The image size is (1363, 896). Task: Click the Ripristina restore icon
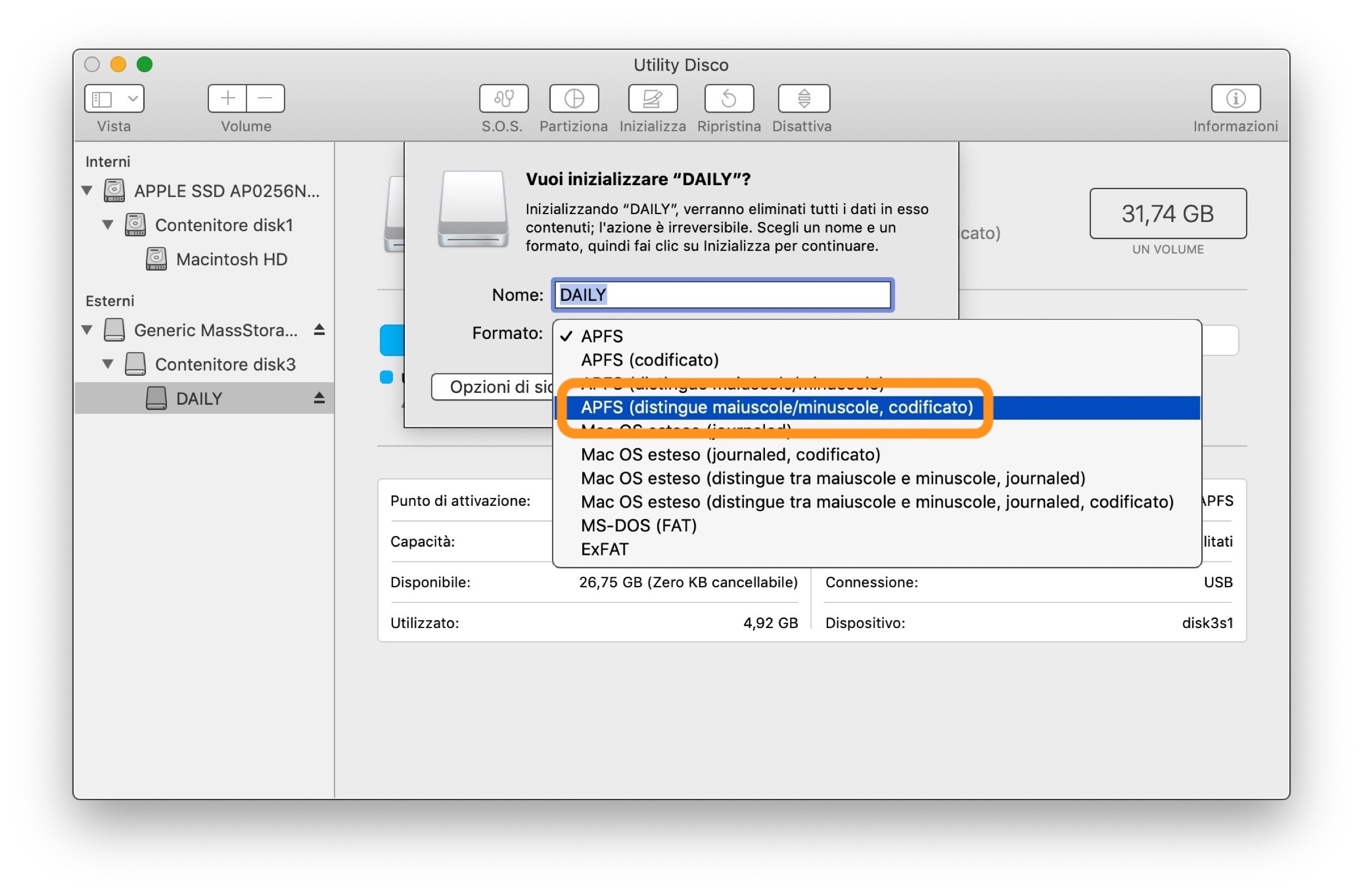click(x=729, y=98)
